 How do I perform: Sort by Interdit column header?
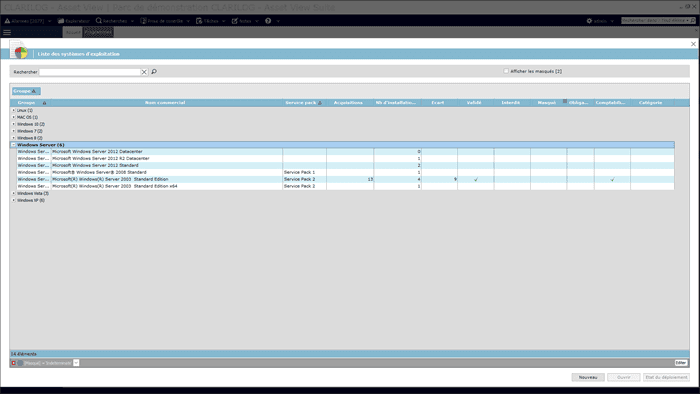511,103
